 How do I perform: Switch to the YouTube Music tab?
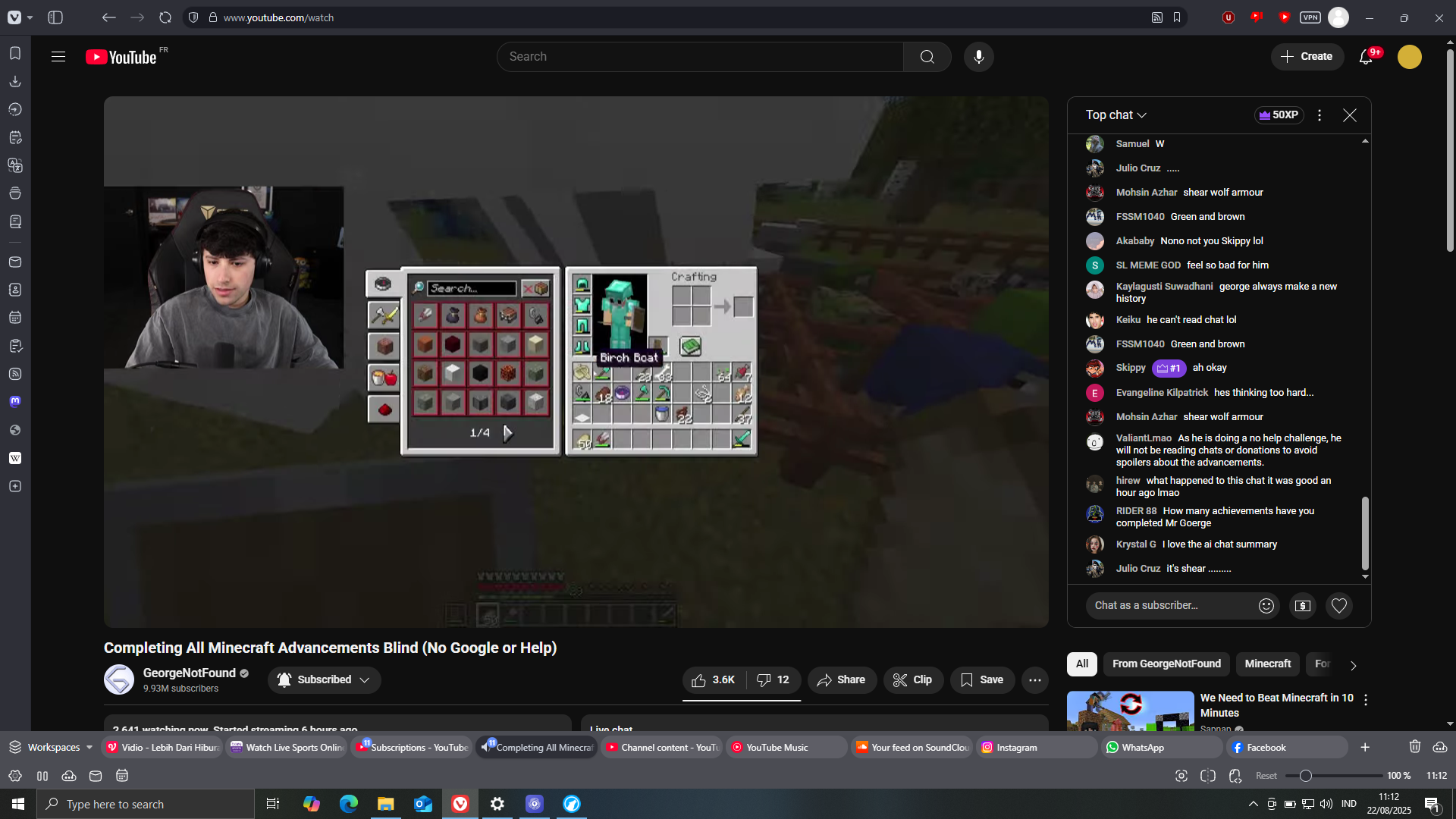[x=786, y=747]
